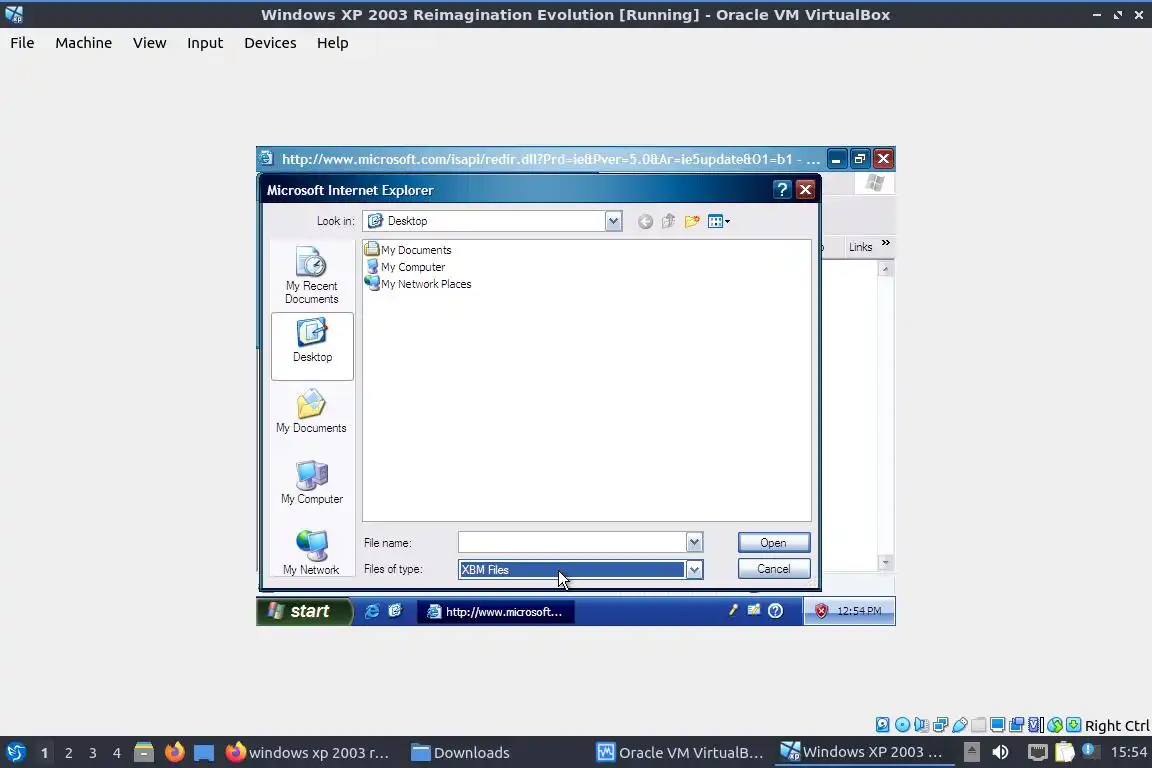Image resolution: width=1152 pixels, height=768 pixels.
Task: Open the View Menu icon in dialog toolbar
Action: click(719, 221)
